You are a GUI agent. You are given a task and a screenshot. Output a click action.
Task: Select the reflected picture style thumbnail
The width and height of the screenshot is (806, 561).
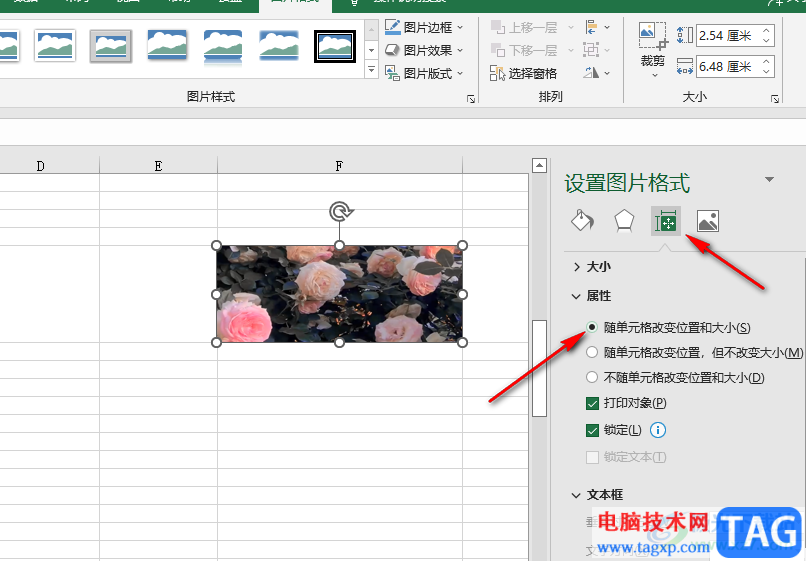point(223,46)
